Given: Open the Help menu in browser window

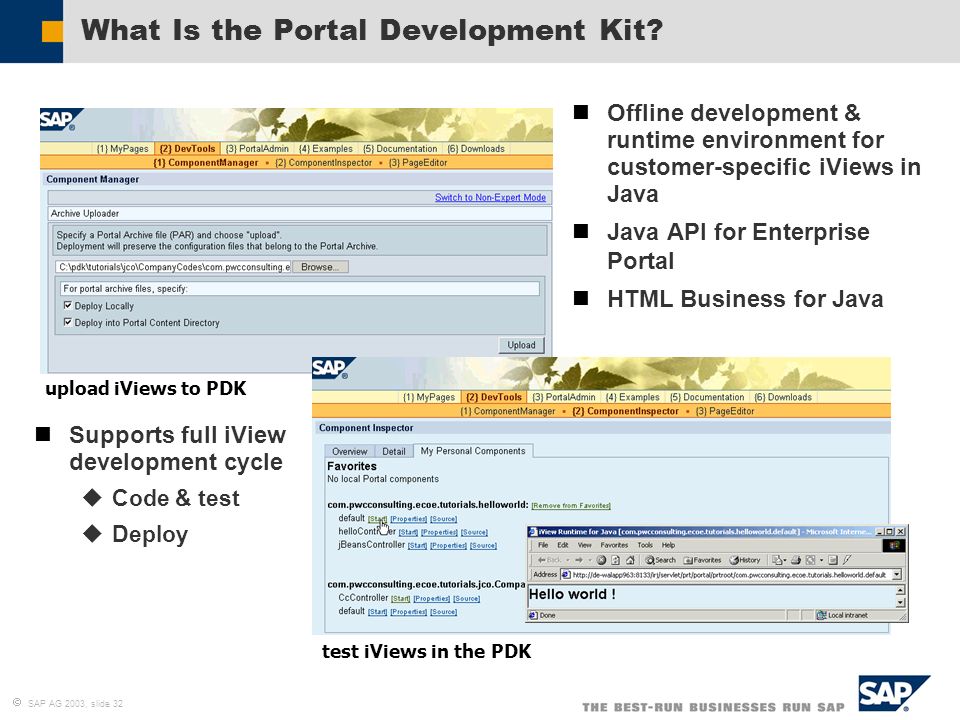Looking at the screenshot, I should tap(669, 545).
